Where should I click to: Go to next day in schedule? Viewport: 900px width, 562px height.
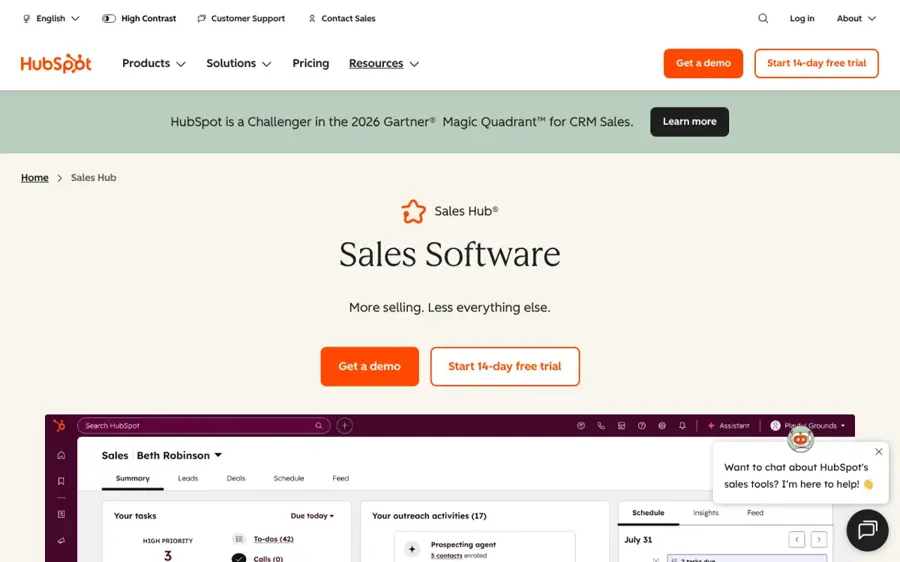[819, 540]
